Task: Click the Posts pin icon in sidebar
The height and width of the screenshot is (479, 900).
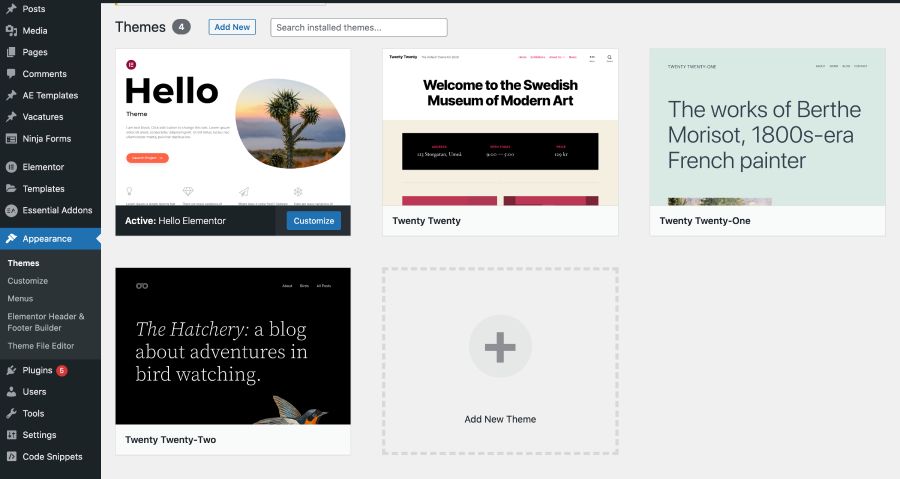Action: (11, 9)
